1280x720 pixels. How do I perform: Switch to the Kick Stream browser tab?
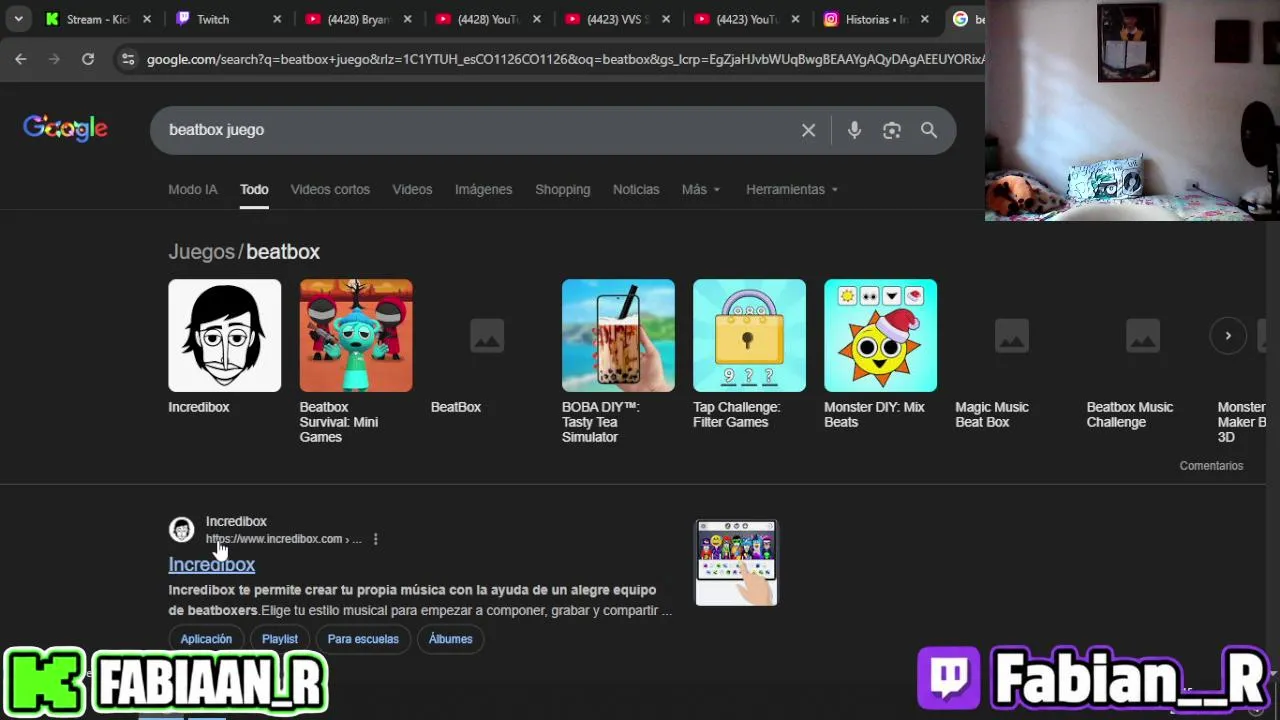98,19
